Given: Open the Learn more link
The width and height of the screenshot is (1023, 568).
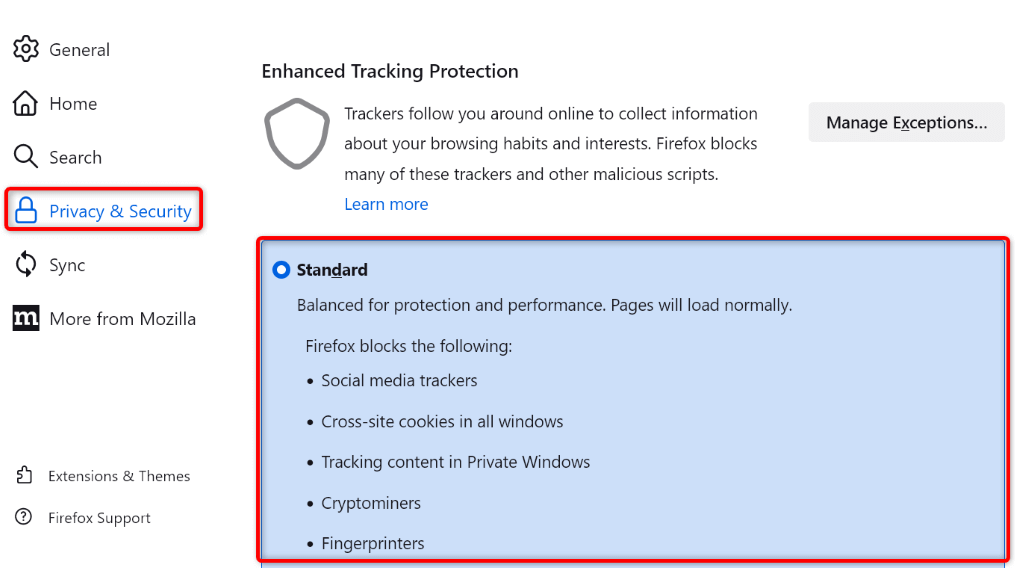Looking at the screenshot, I should point(386,204).
